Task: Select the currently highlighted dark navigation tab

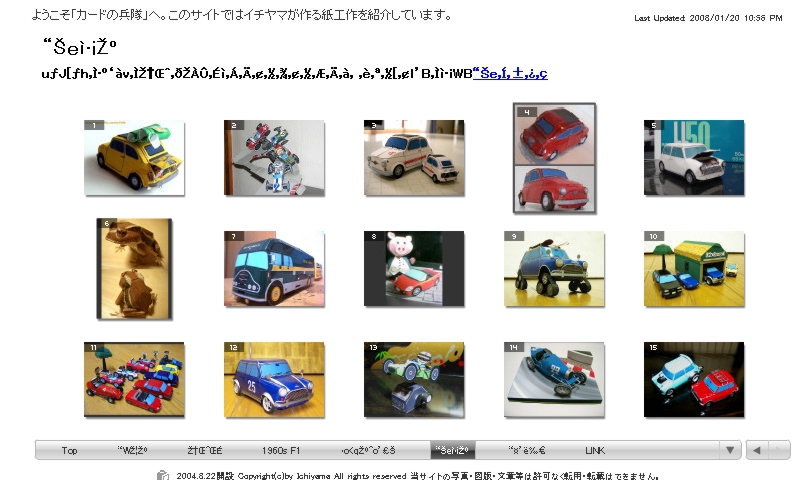Action: (x=452, y=450)
